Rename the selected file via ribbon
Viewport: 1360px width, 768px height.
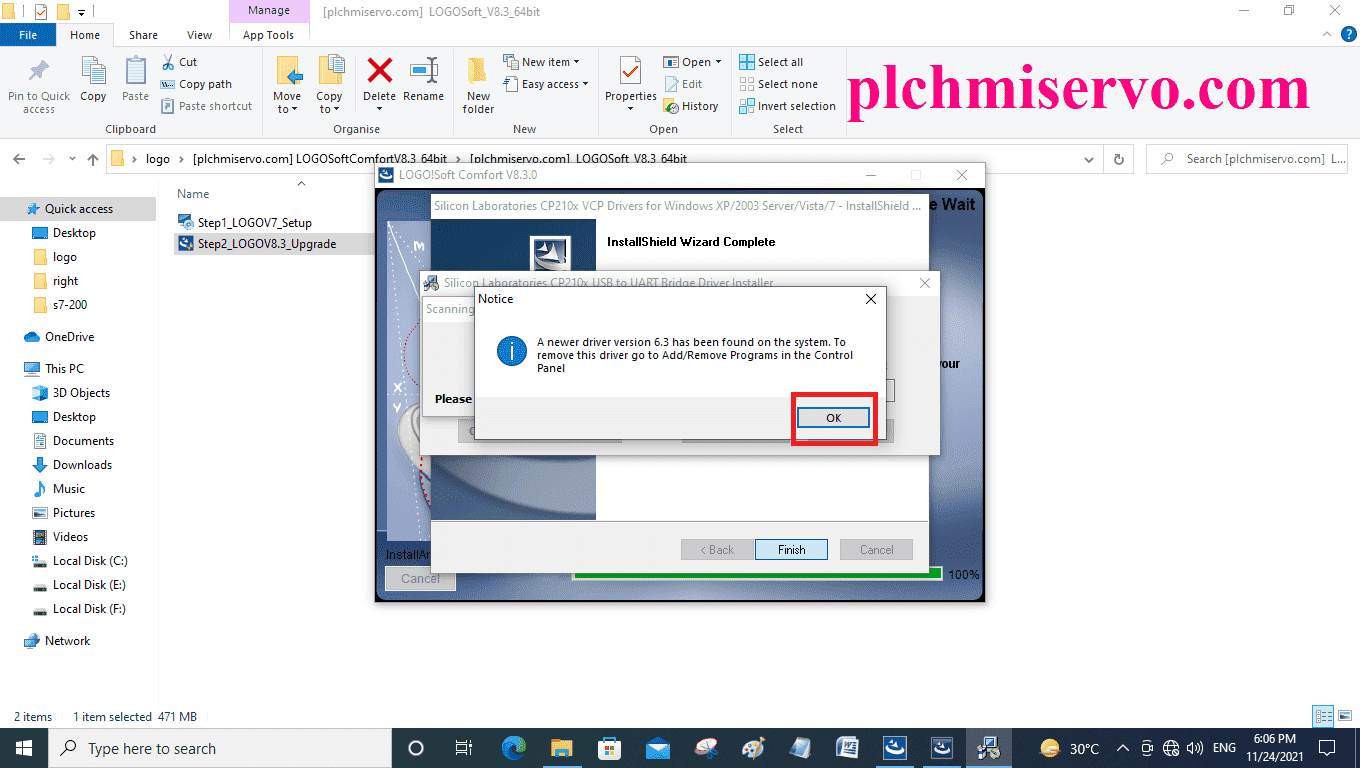click(423, 80)
